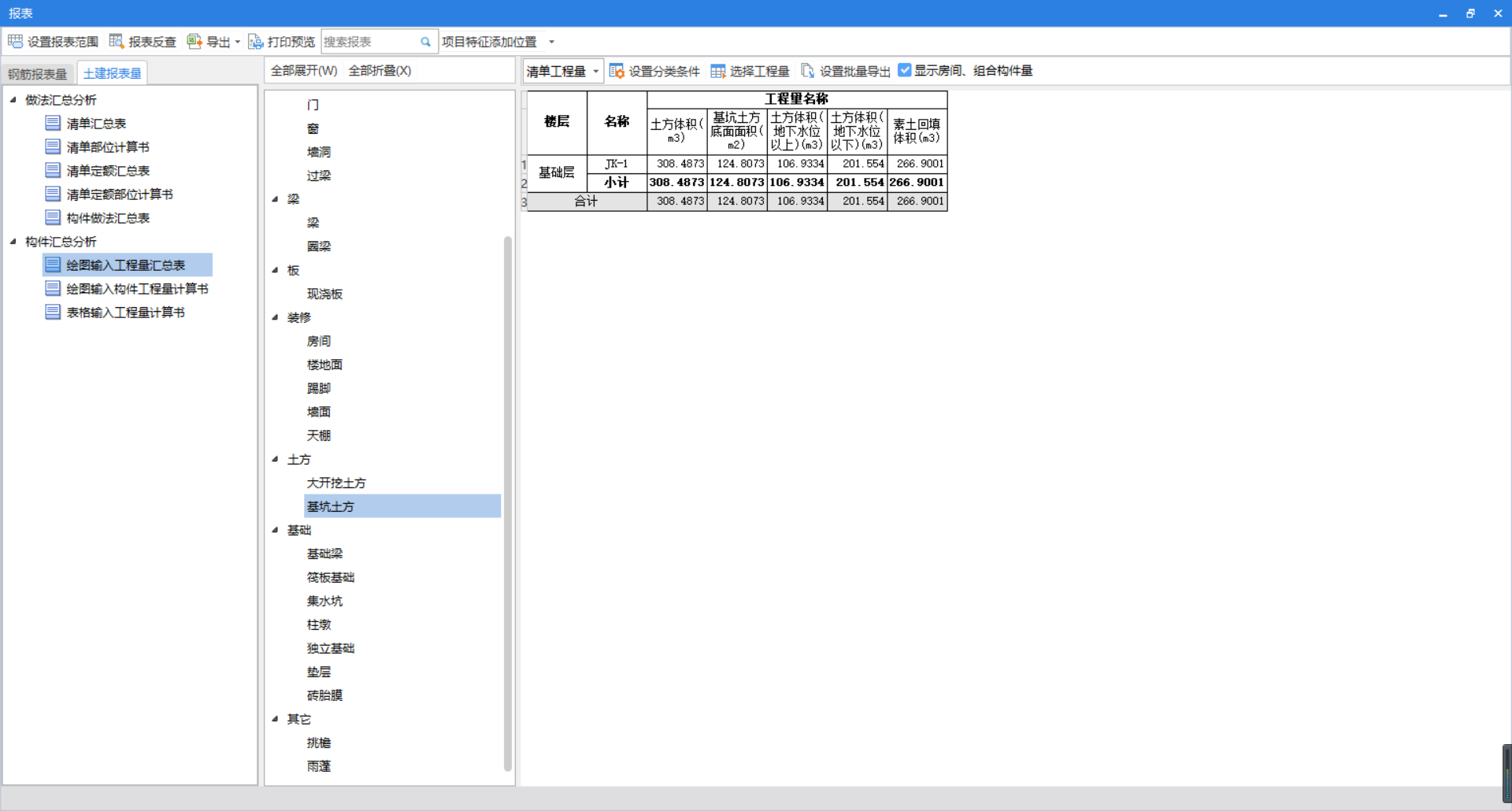
Task: Click the JK-1 table cell
Action: (x=617, y=164)
